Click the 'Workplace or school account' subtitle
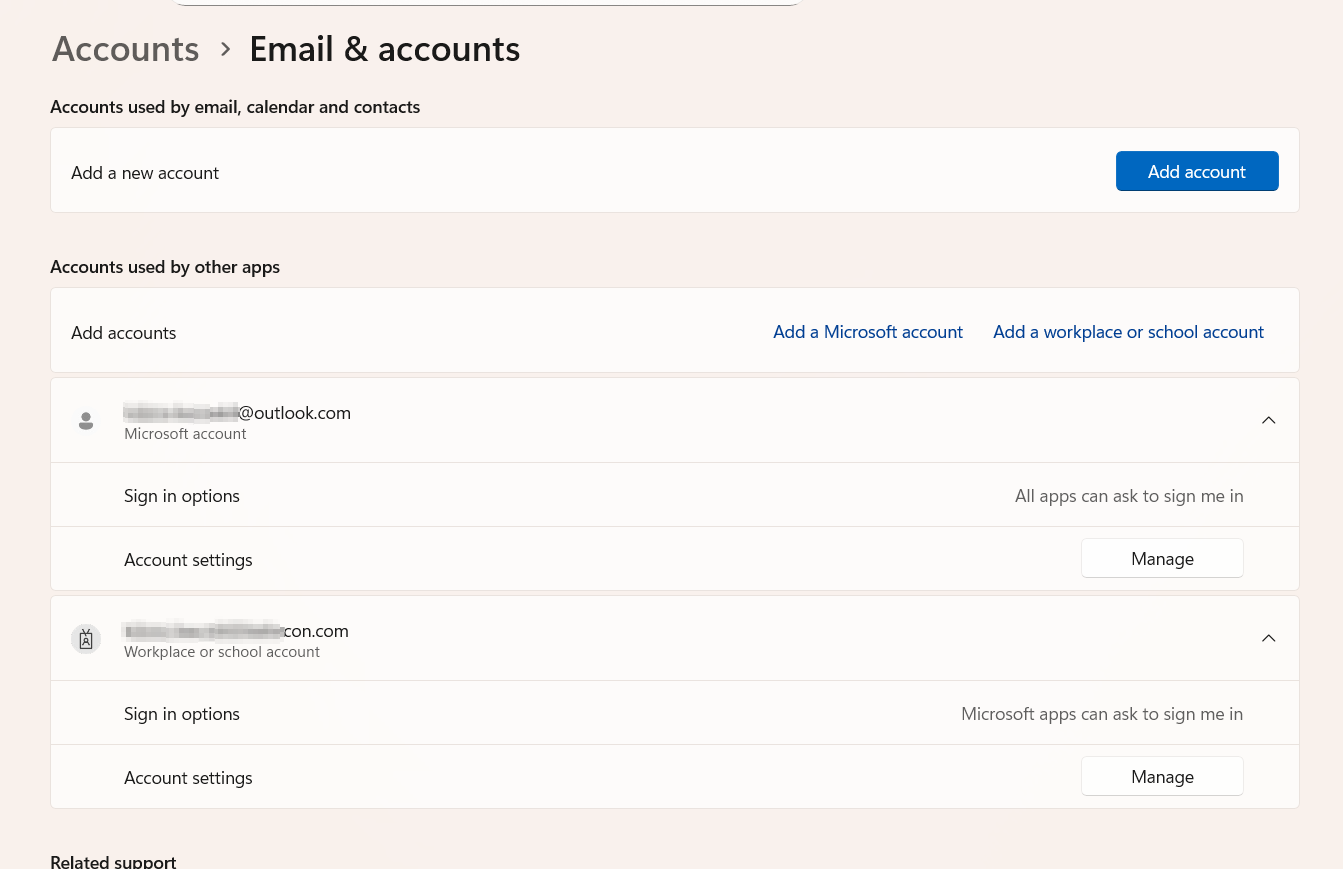Image resolution: width=1343 pixels, height=869 pixels. tap(222, 652)
